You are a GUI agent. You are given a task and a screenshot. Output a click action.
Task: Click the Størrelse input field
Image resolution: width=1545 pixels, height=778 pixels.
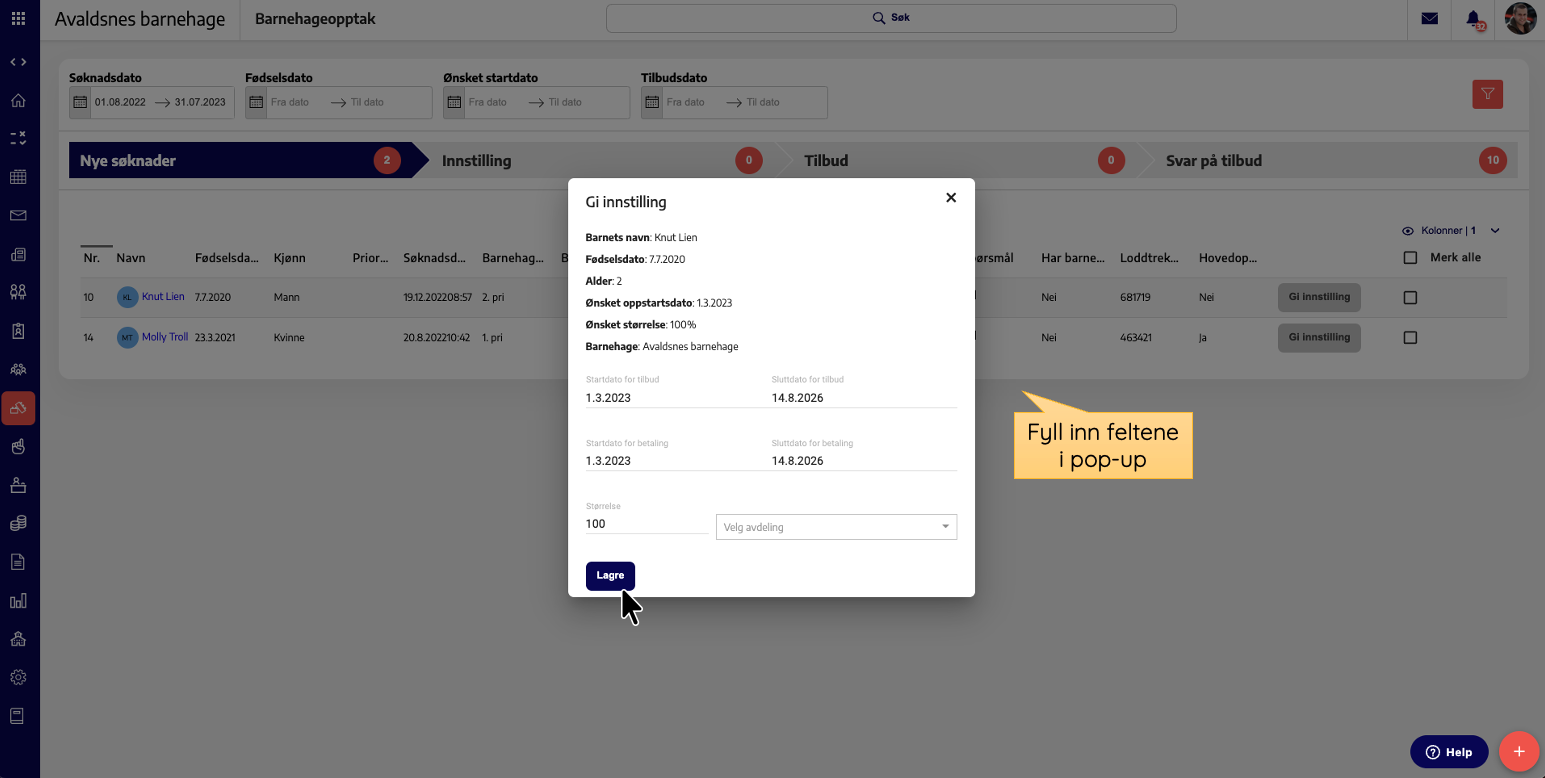(x=646, y=524)
